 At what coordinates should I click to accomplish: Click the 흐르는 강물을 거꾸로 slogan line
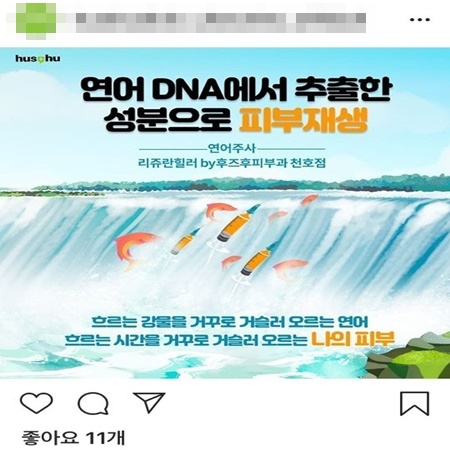(x=230, y=322)
